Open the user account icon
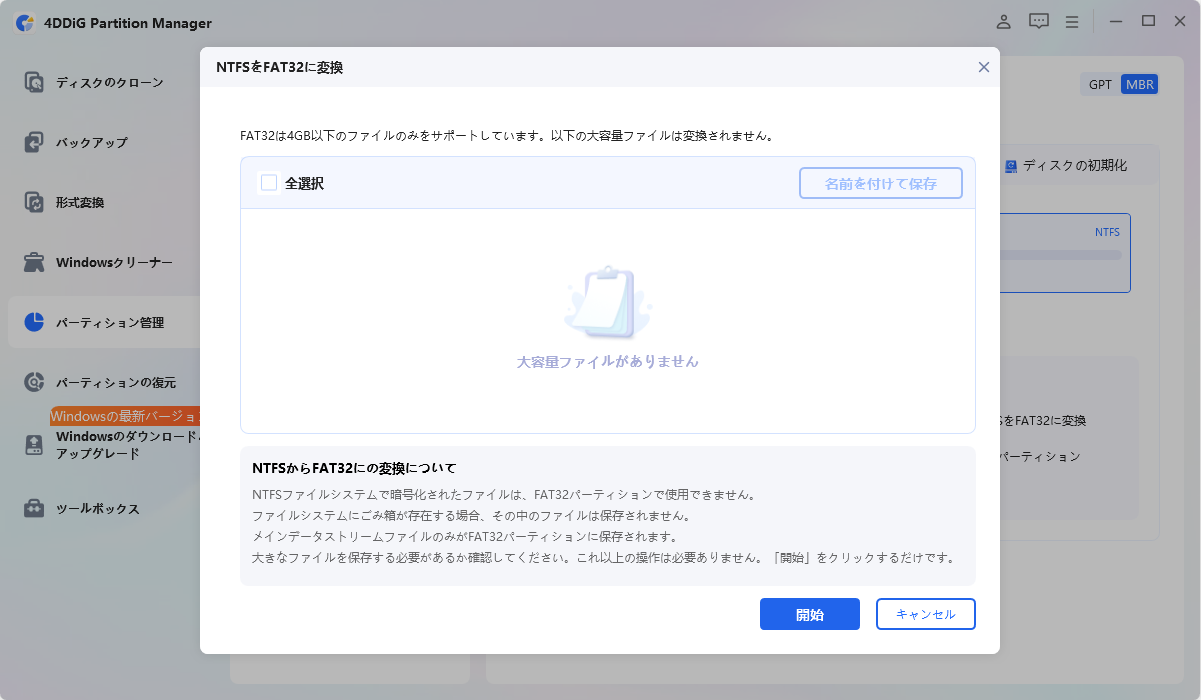Viewport: 1201px width, 700px height. pos(1004,21)
